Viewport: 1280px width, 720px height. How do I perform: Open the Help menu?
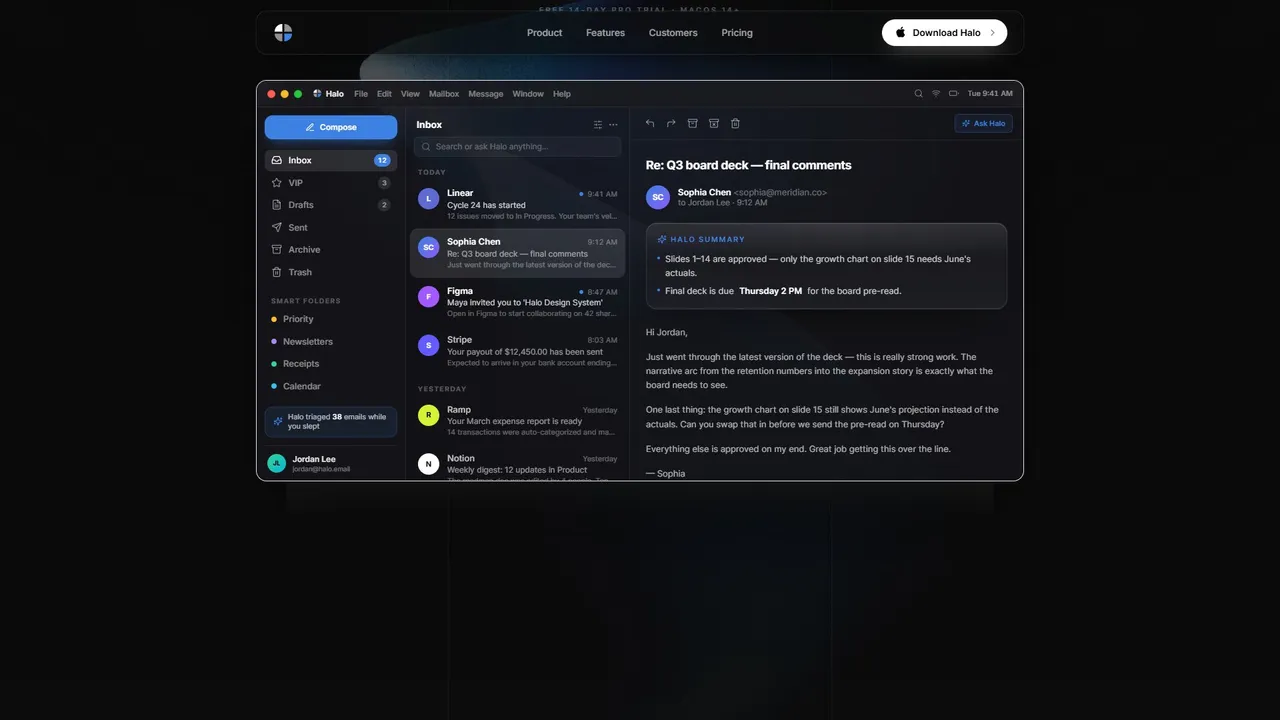(562, 94)
